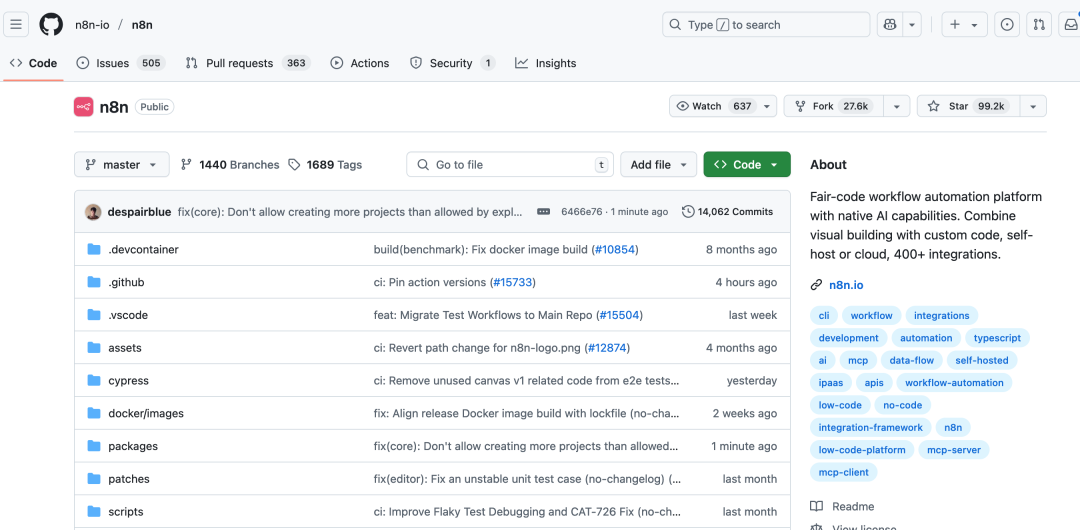Open the scripts folder
This screenshot has height=530, width=1080.
(x=125, y=512)
